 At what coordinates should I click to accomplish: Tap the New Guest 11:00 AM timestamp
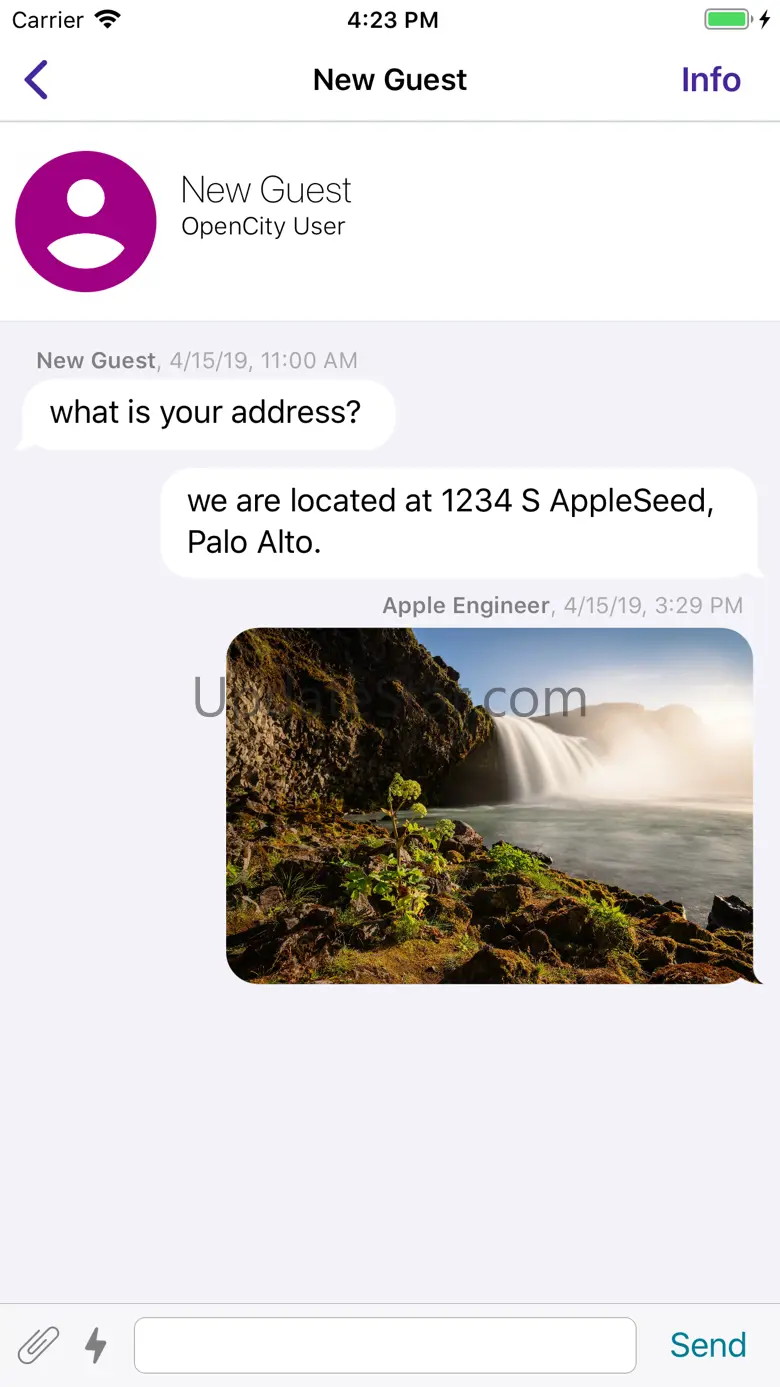[x=197, y=361]
